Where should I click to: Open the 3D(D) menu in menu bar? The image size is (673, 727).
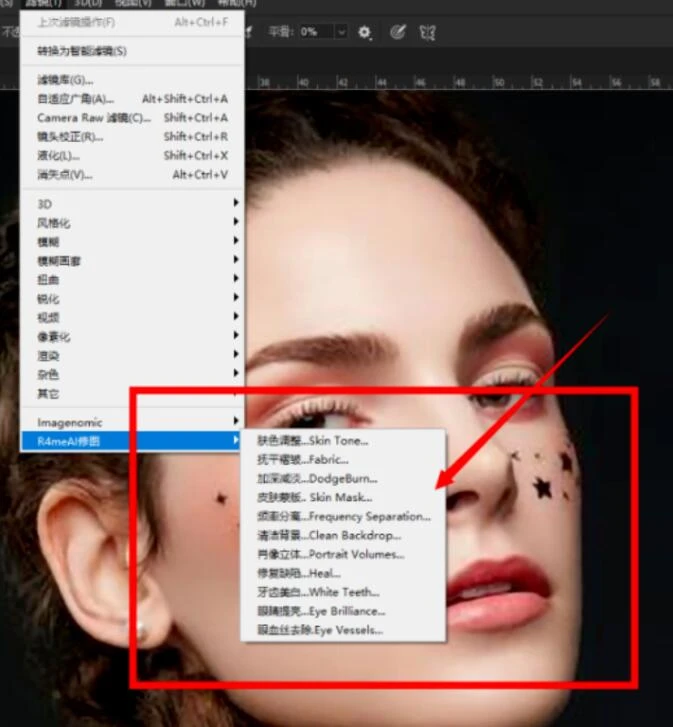pos(88,3)
